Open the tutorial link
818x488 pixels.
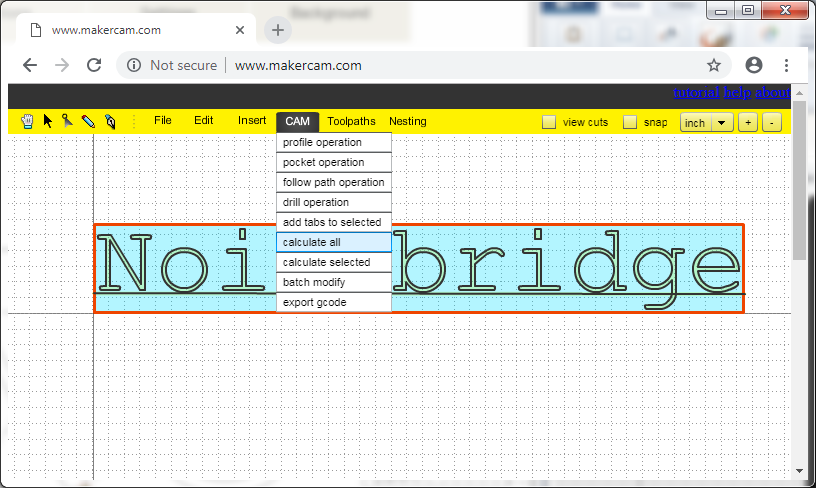pyautogui.click(x=696, y=93)
